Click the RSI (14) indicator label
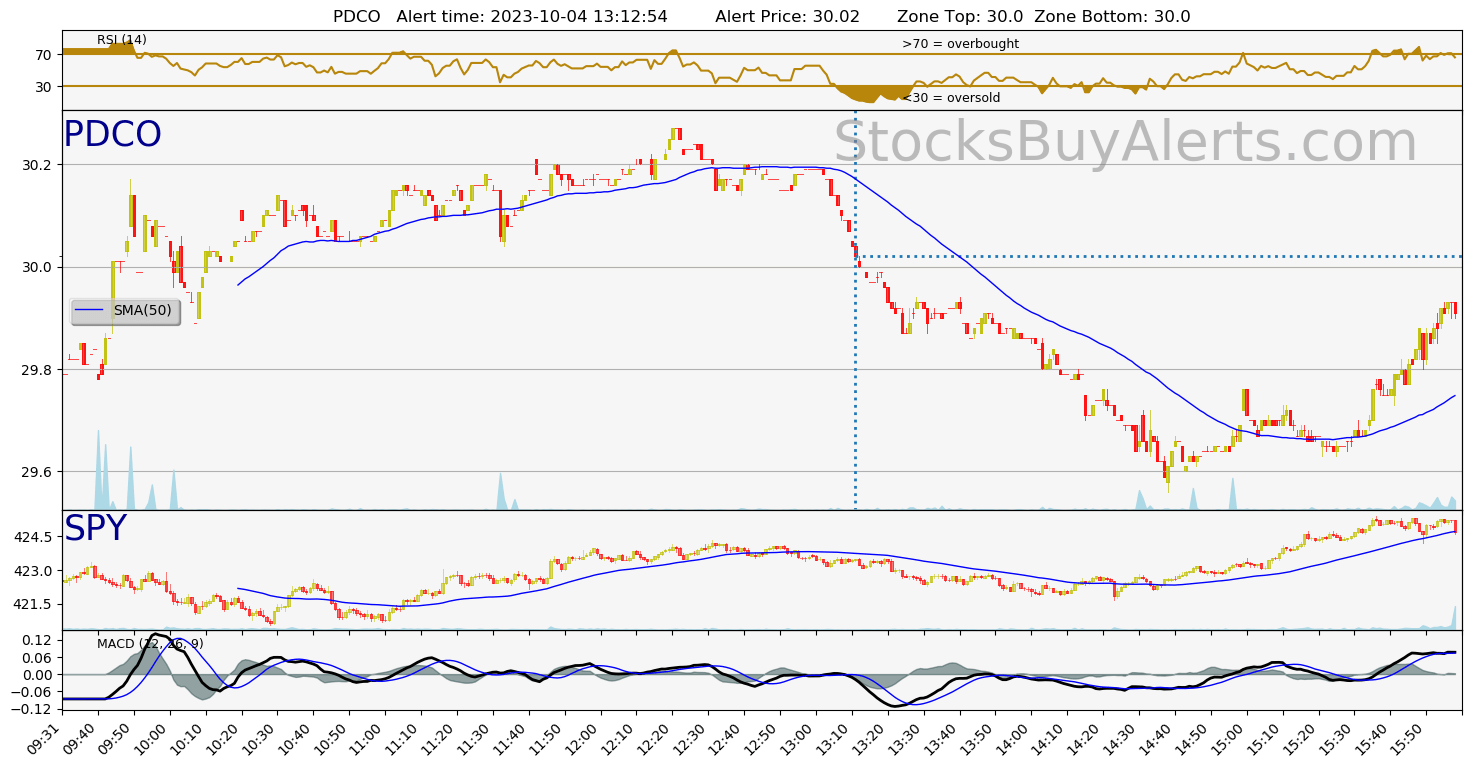Image resolution: width=1476 pixels, height=768 pixels. pos(122,40)
